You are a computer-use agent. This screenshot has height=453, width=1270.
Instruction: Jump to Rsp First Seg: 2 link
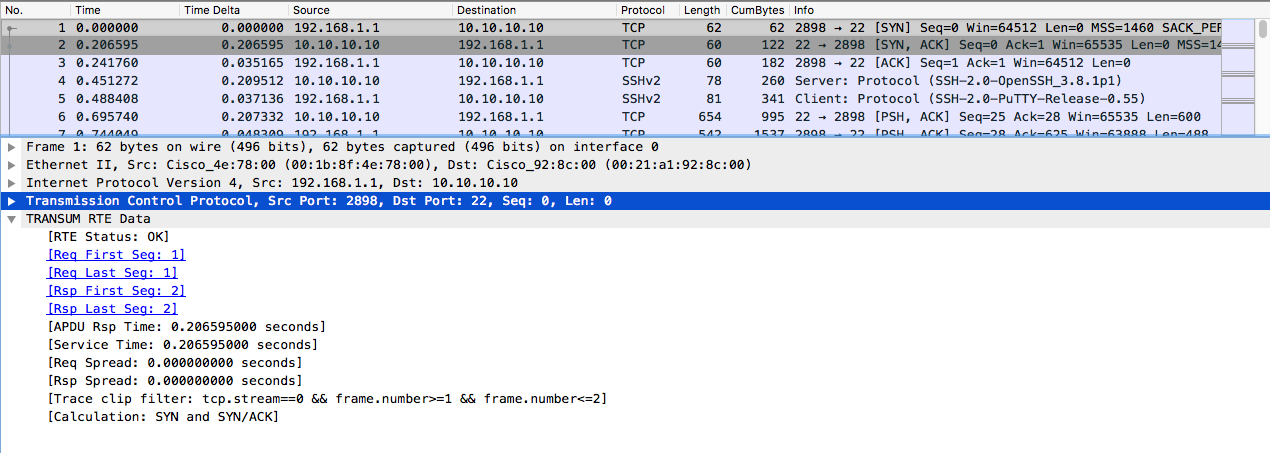coord(116,291)
